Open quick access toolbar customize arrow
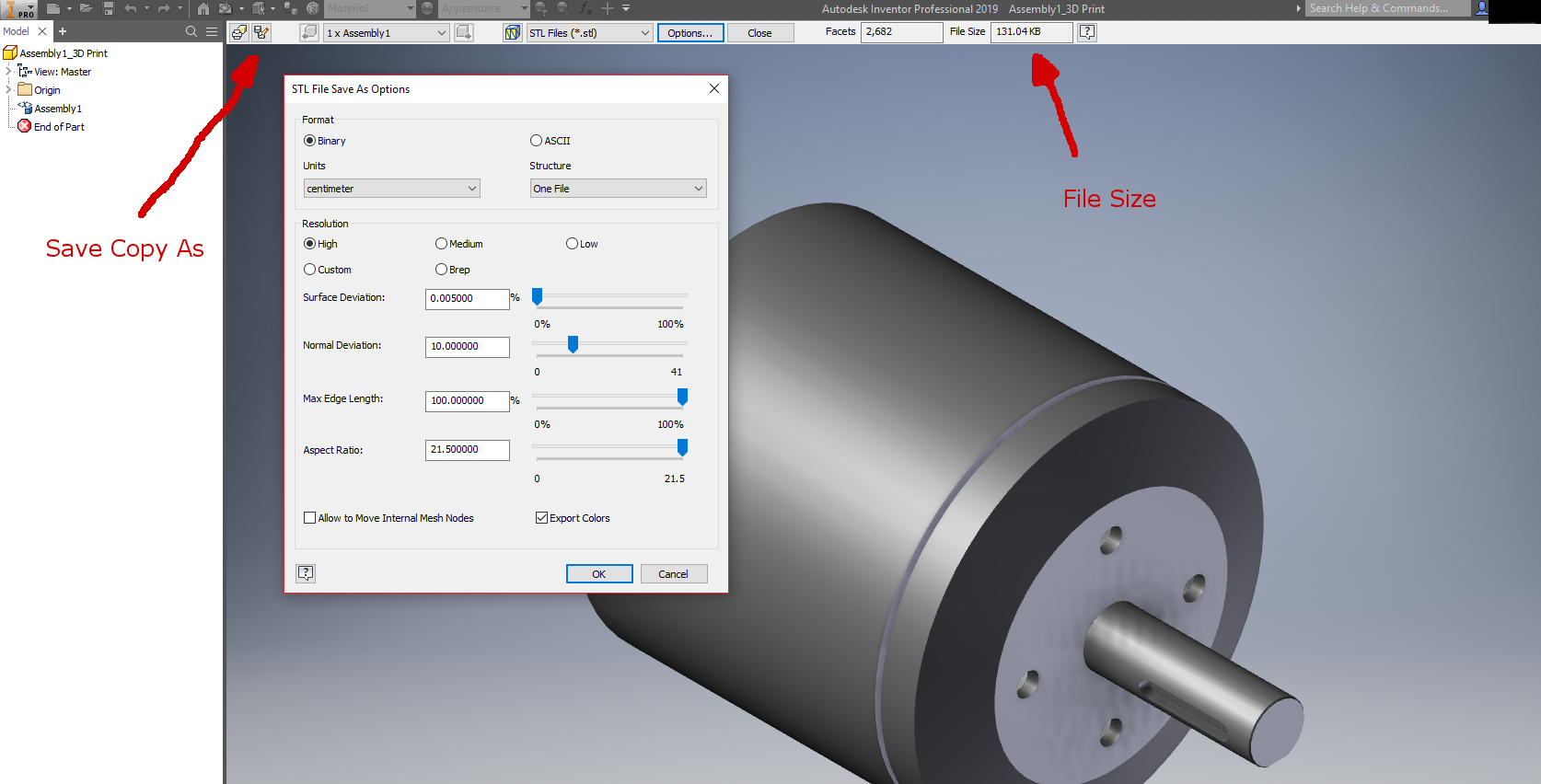 tap(626, 8)
